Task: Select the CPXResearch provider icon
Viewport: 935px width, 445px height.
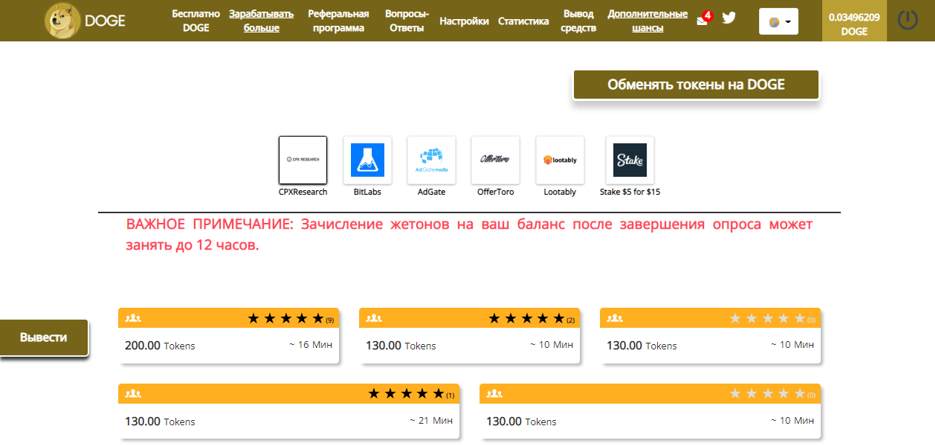Action: tap(303, 160)
